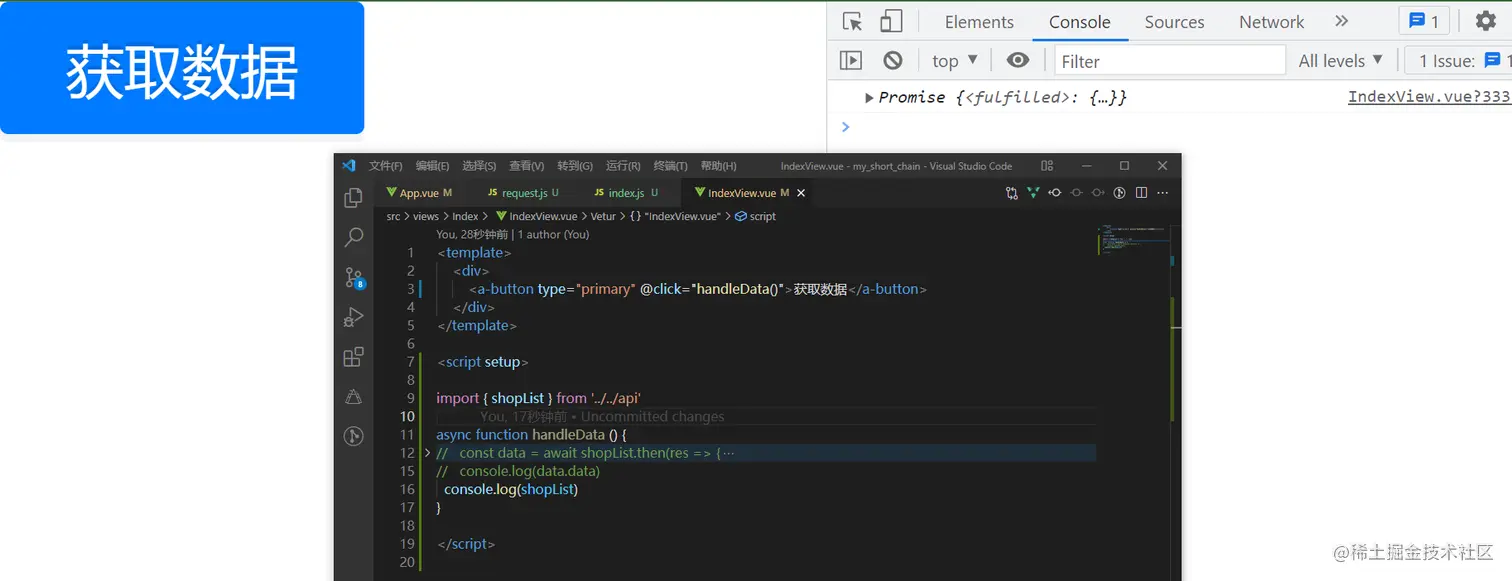Open the 选择(S) menu in VS Code

click(x=480, y=166)
